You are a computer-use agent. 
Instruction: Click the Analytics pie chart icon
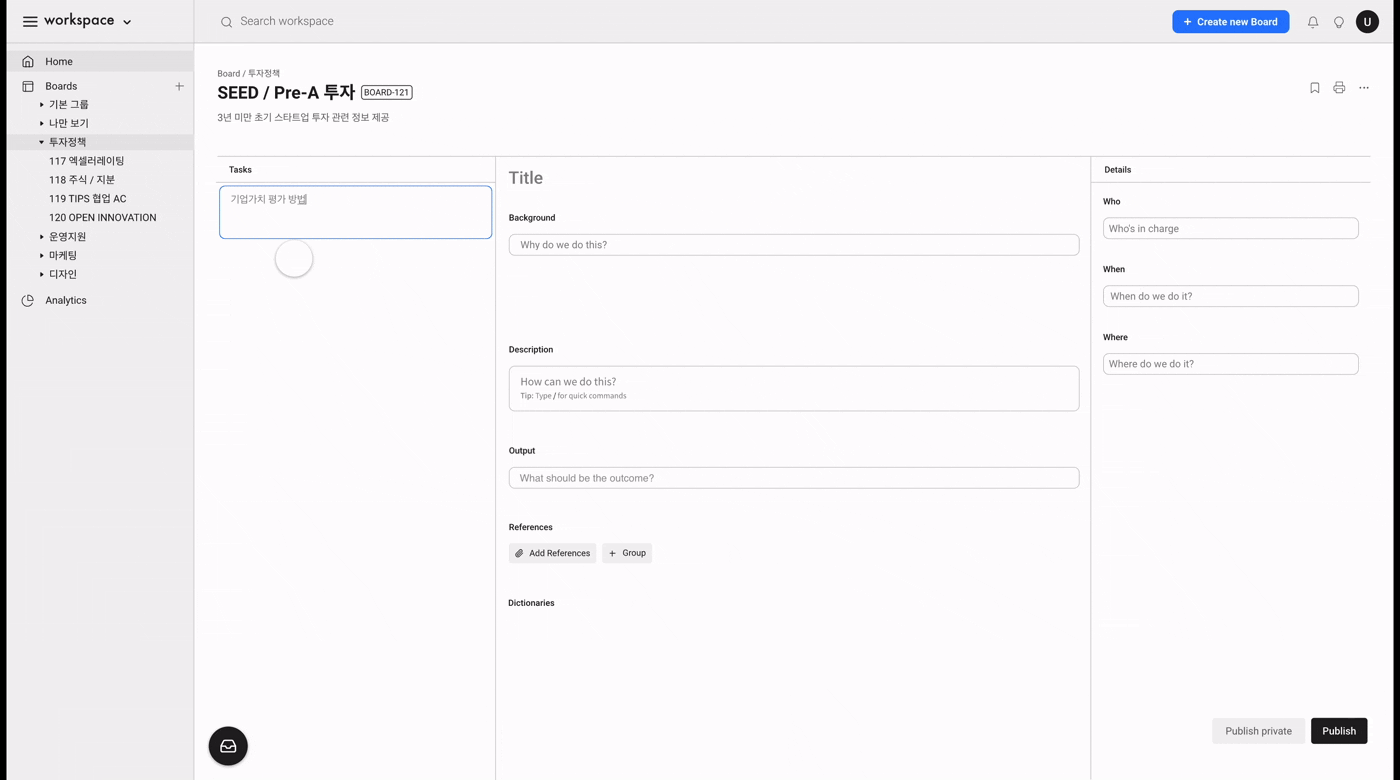coord(28,300)
